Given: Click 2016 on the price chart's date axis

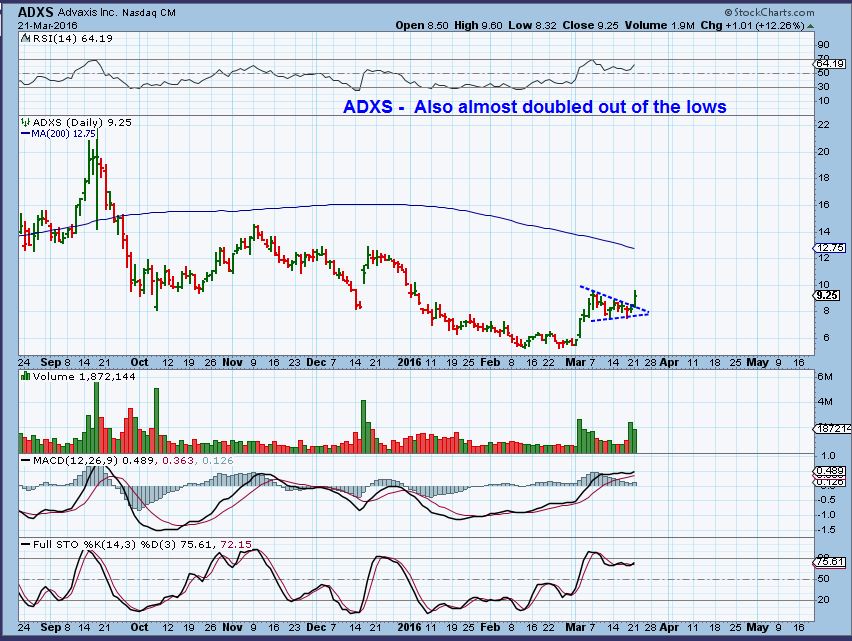Looking at the screenshot, I should [x=409, y=362].
